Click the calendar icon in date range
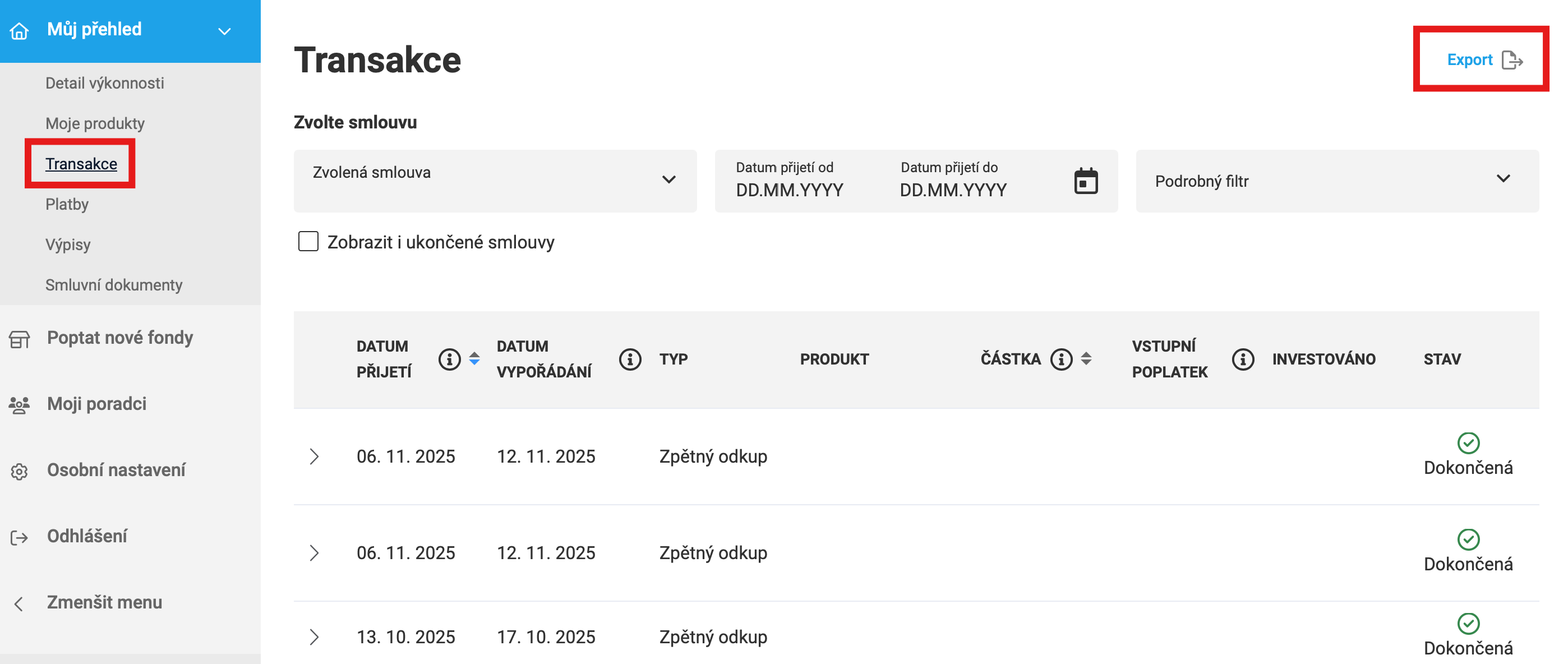The image size is (1568, 664). [1085, 181]
